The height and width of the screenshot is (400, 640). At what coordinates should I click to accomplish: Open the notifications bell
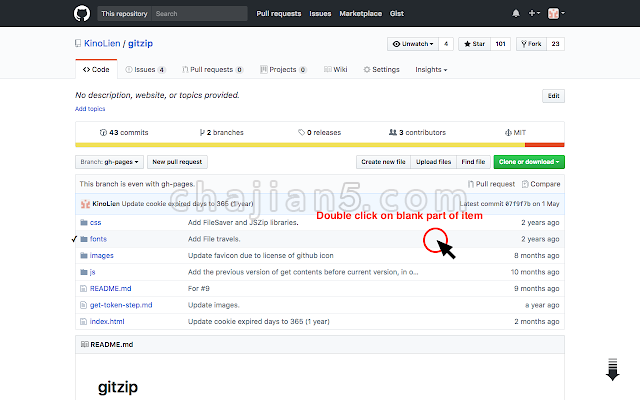[x=516, y=13]
